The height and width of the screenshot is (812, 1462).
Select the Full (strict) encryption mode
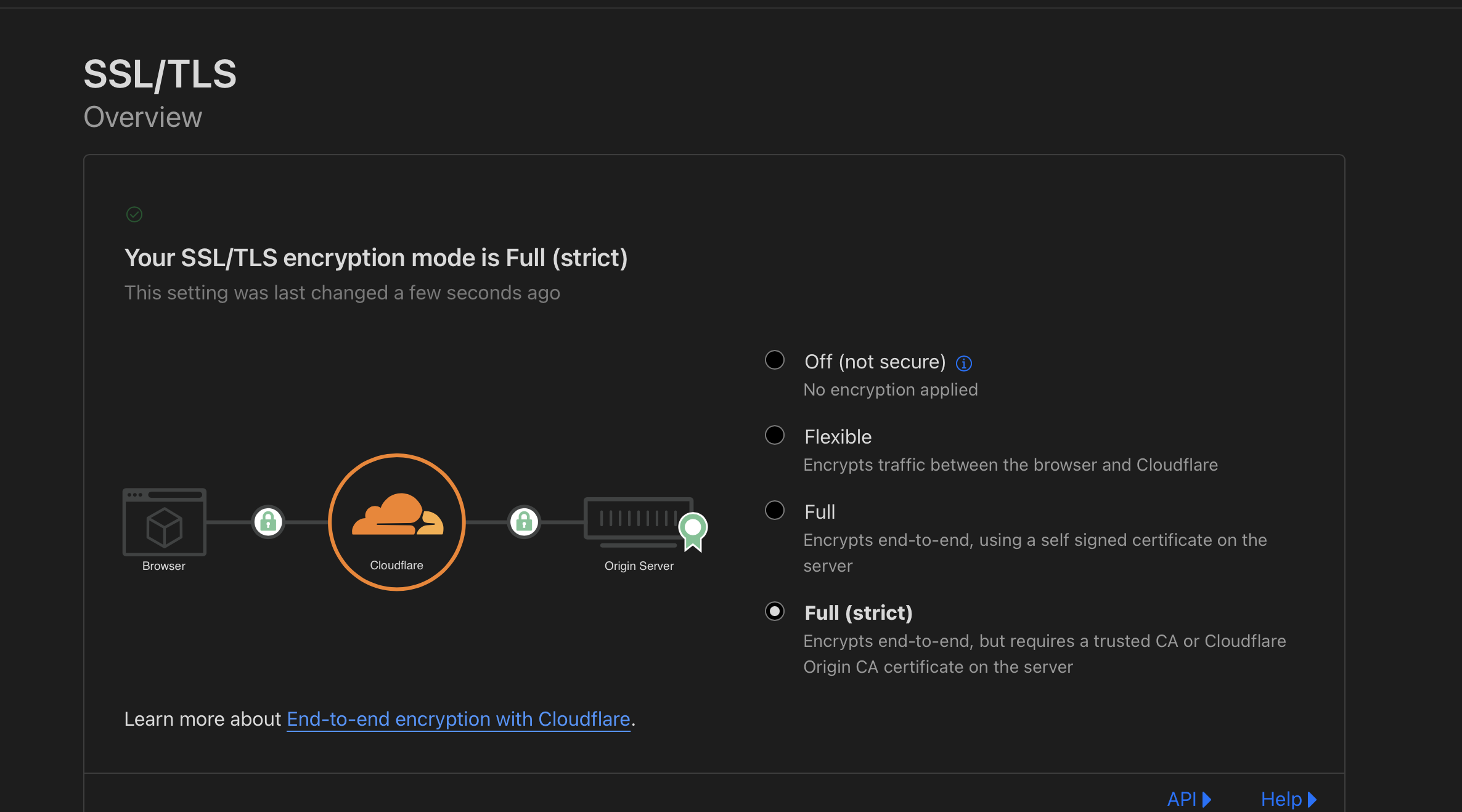(x=775, y=611)
